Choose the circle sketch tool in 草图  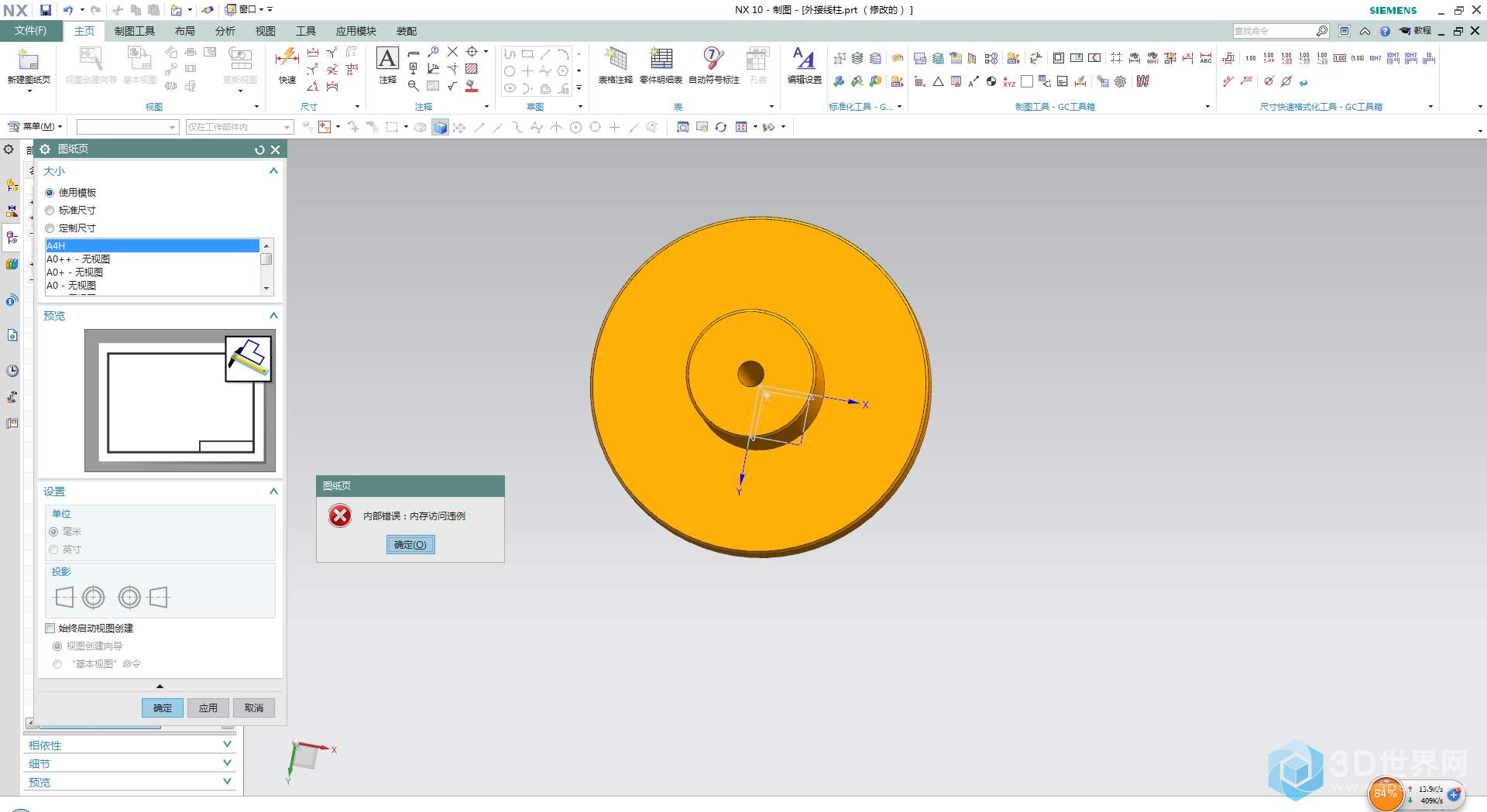pos(509,70)
